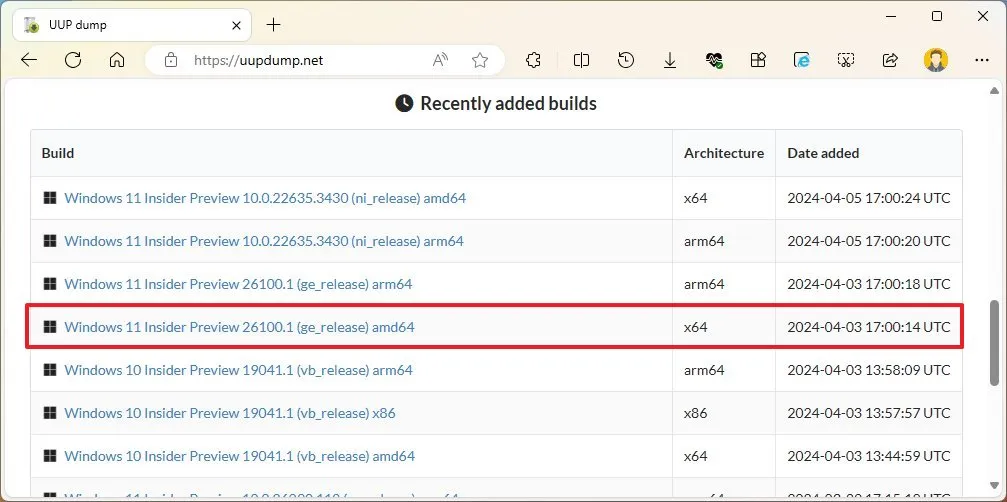Open Browser essentials heart icon
The width and height of the screenshot is (1007, 502).
(714, 60)
